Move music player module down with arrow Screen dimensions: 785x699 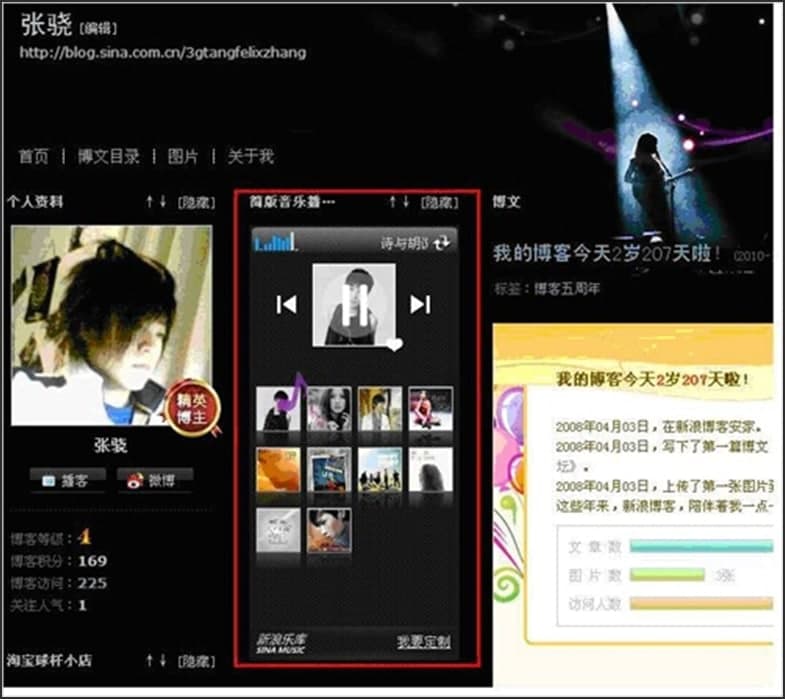406,202
